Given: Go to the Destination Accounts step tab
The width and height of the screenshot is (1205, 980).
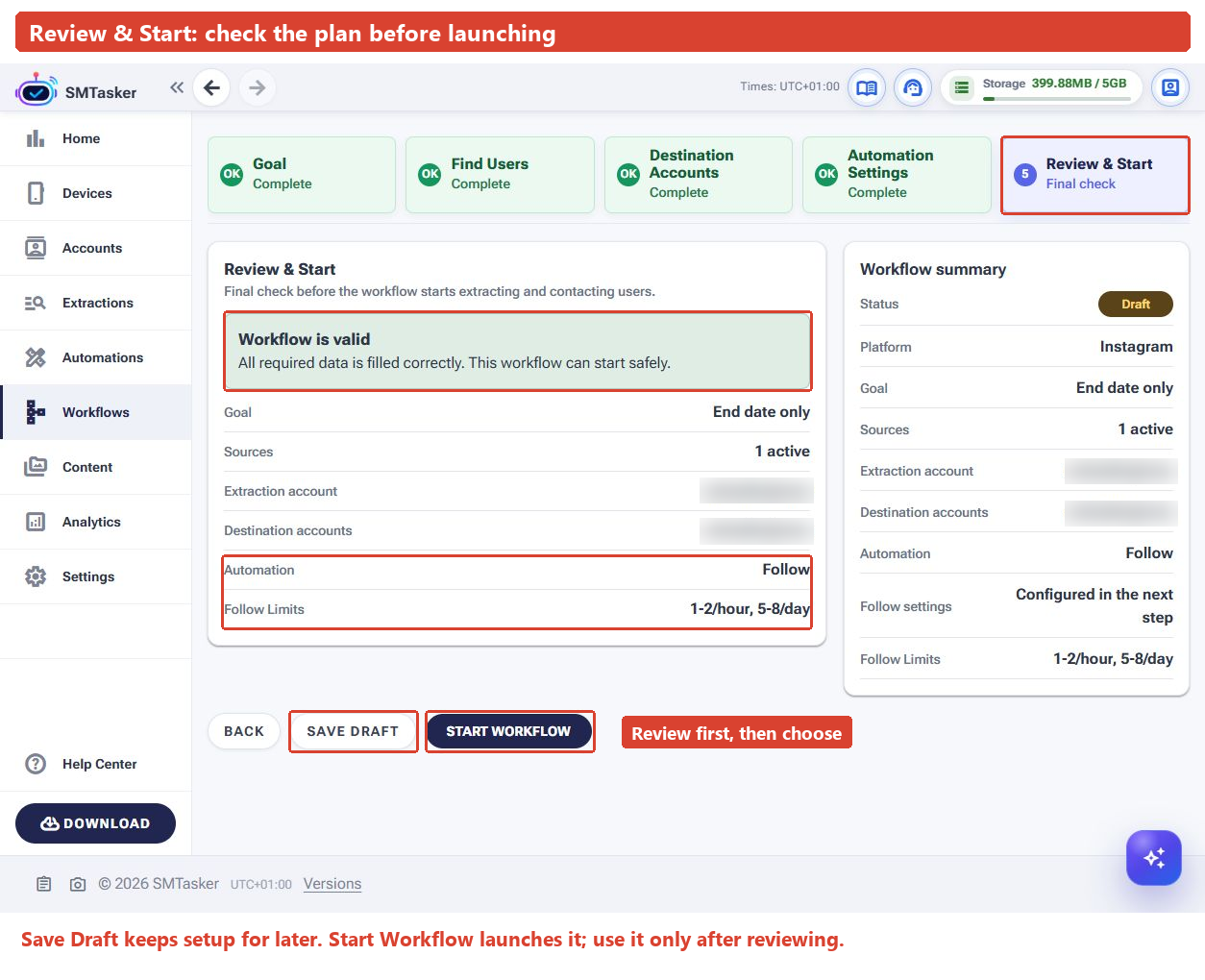Looking at the screenshot, I should pos(699,174).
